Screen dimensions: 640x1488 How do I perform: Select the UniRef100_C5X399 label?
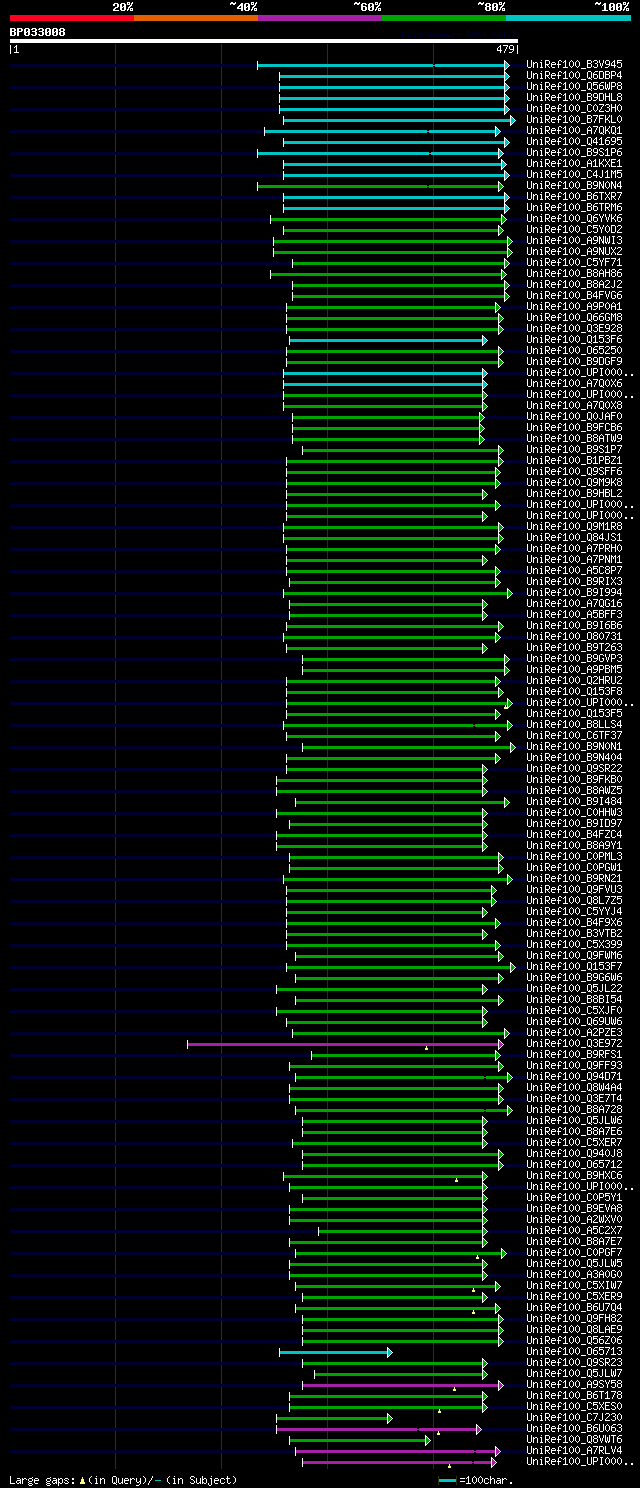click(x=574, y=945)
